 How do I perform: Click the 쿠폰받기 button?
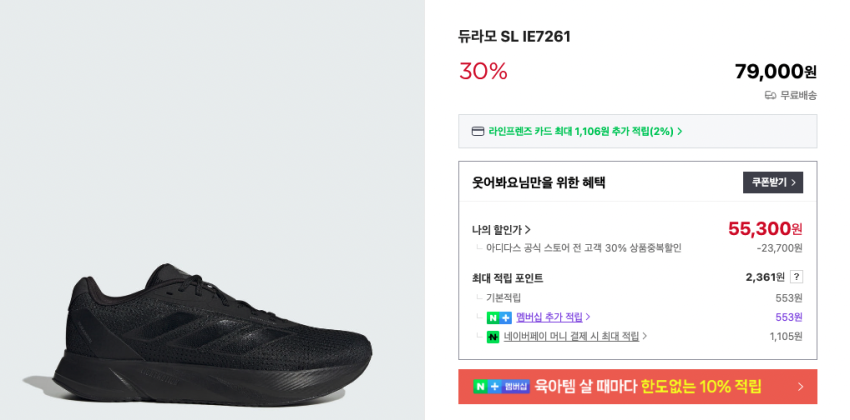(x=772, y=182)
